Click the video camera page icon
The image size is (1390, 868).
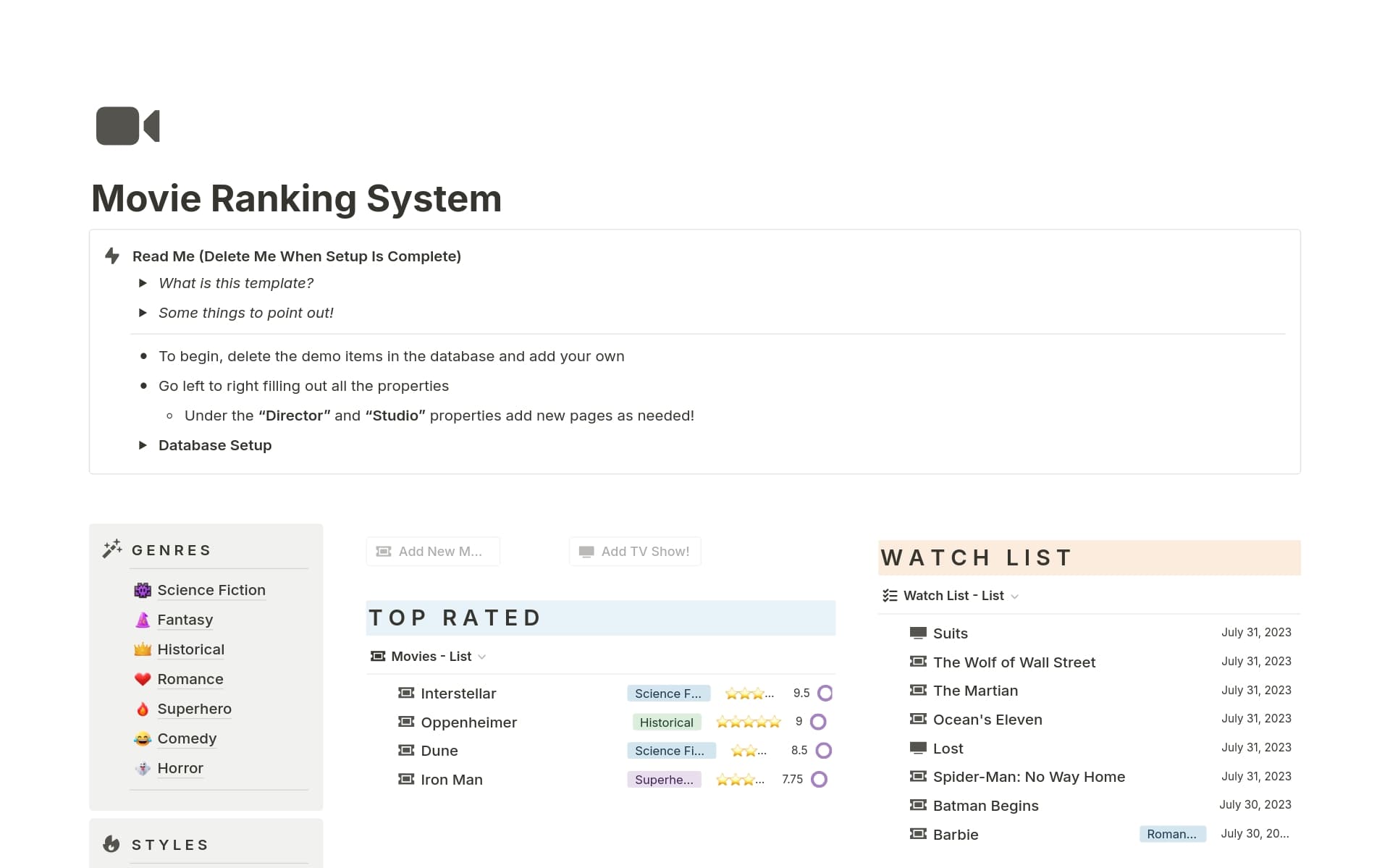[x=127, y=126]
